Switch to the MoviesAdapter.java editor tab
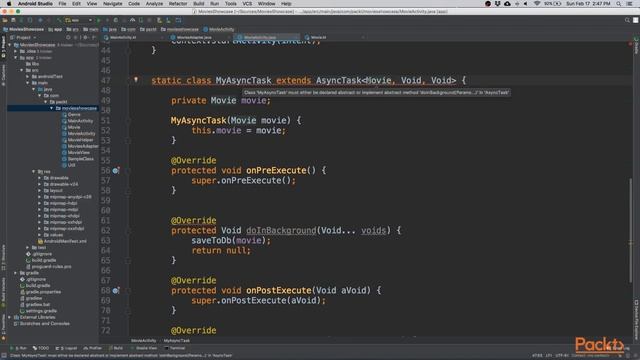640x360 pixels. click(194, 37)
